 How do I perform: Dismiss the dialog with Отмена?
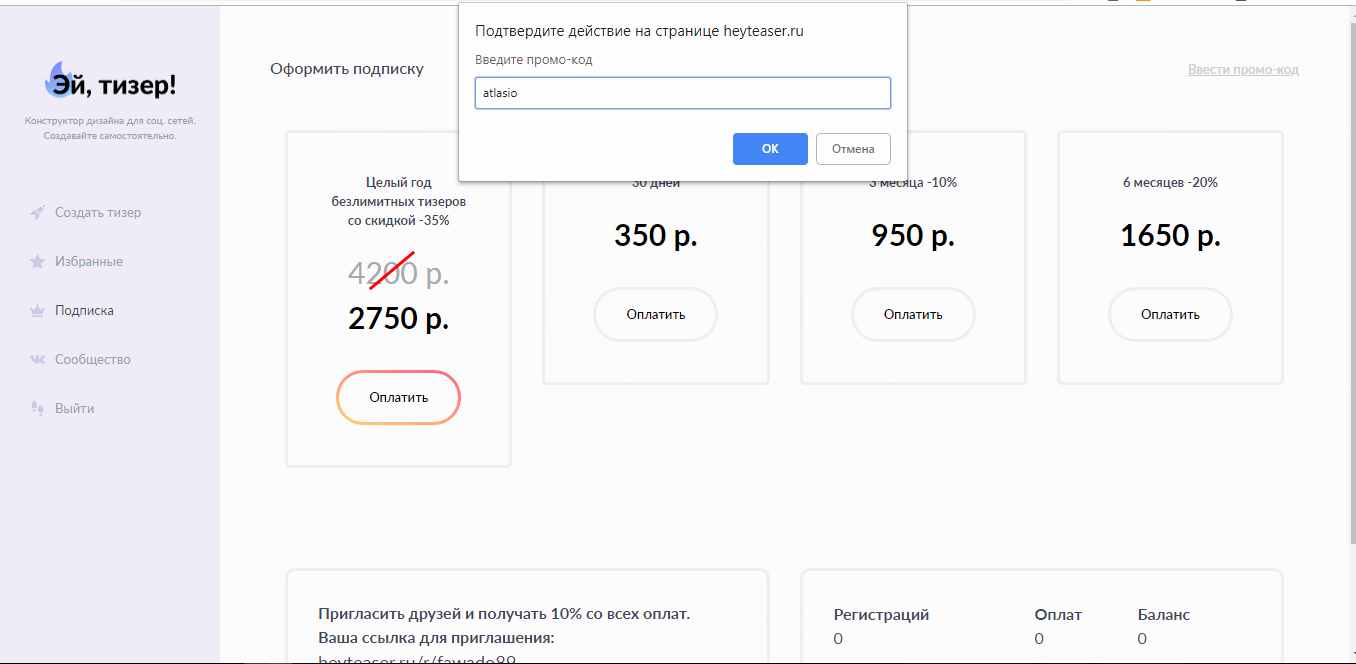tap(852, 149)
